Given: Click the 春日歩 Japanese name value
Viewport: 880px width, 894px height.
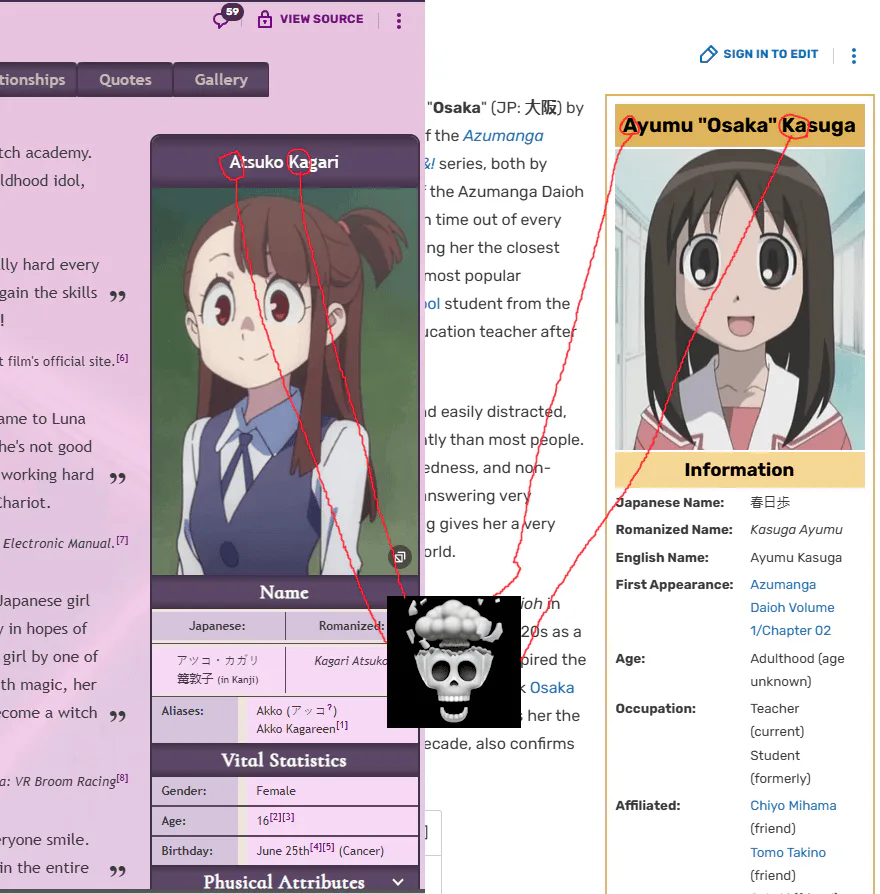Looking at the screenshot, I should [x=770, y=502].
